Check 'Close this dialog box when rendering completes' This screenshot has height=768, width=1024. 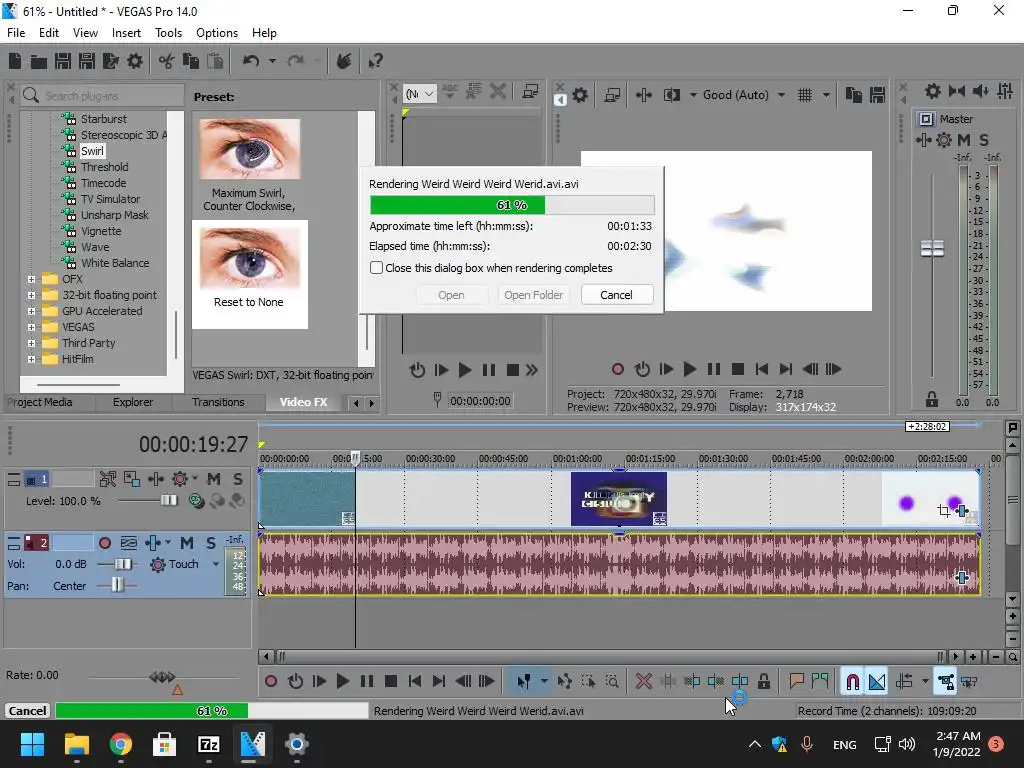tap(377, 268)
